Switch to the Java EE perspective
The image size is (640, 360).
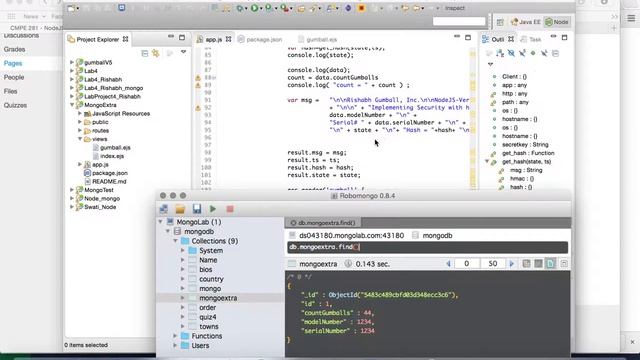point(525,22)
